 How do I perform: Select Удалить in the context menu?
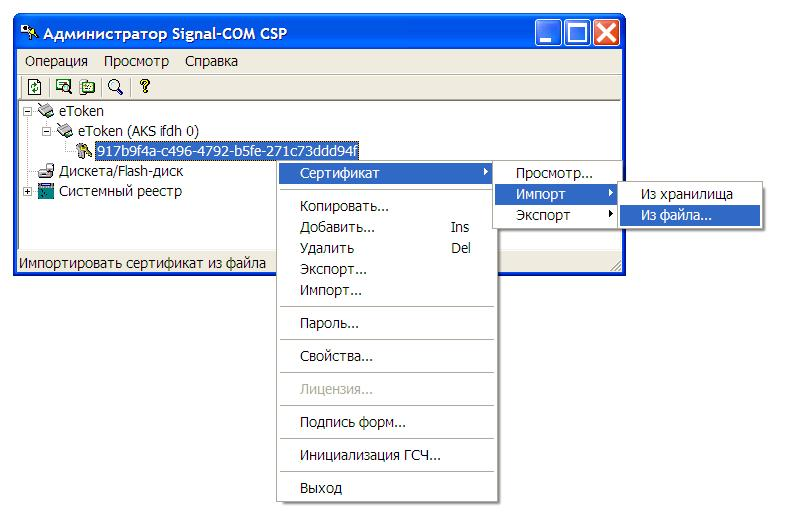tap(386, 248)
